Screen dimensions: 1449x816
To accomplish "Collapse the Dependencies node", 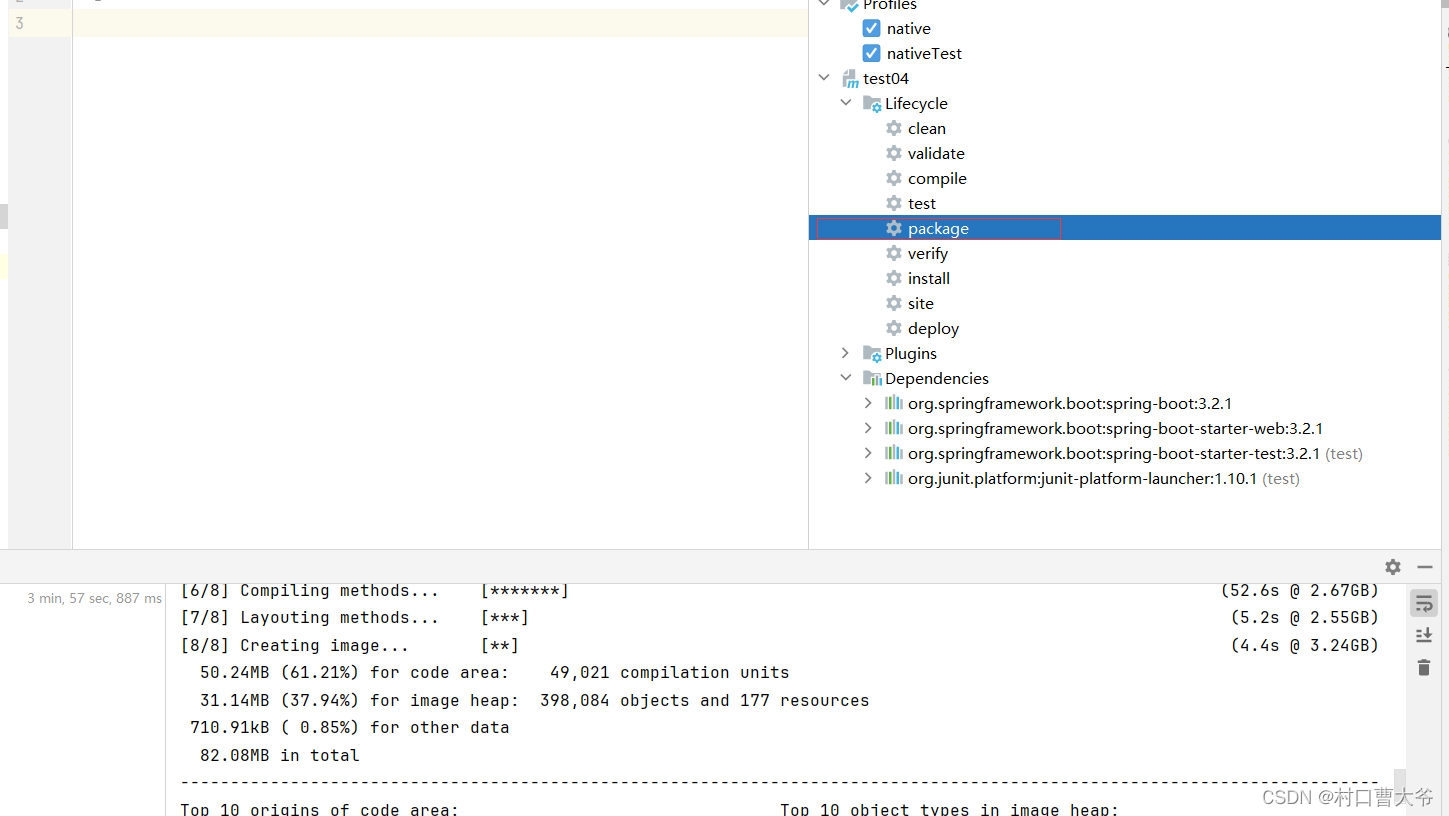I will coord(846,378).
